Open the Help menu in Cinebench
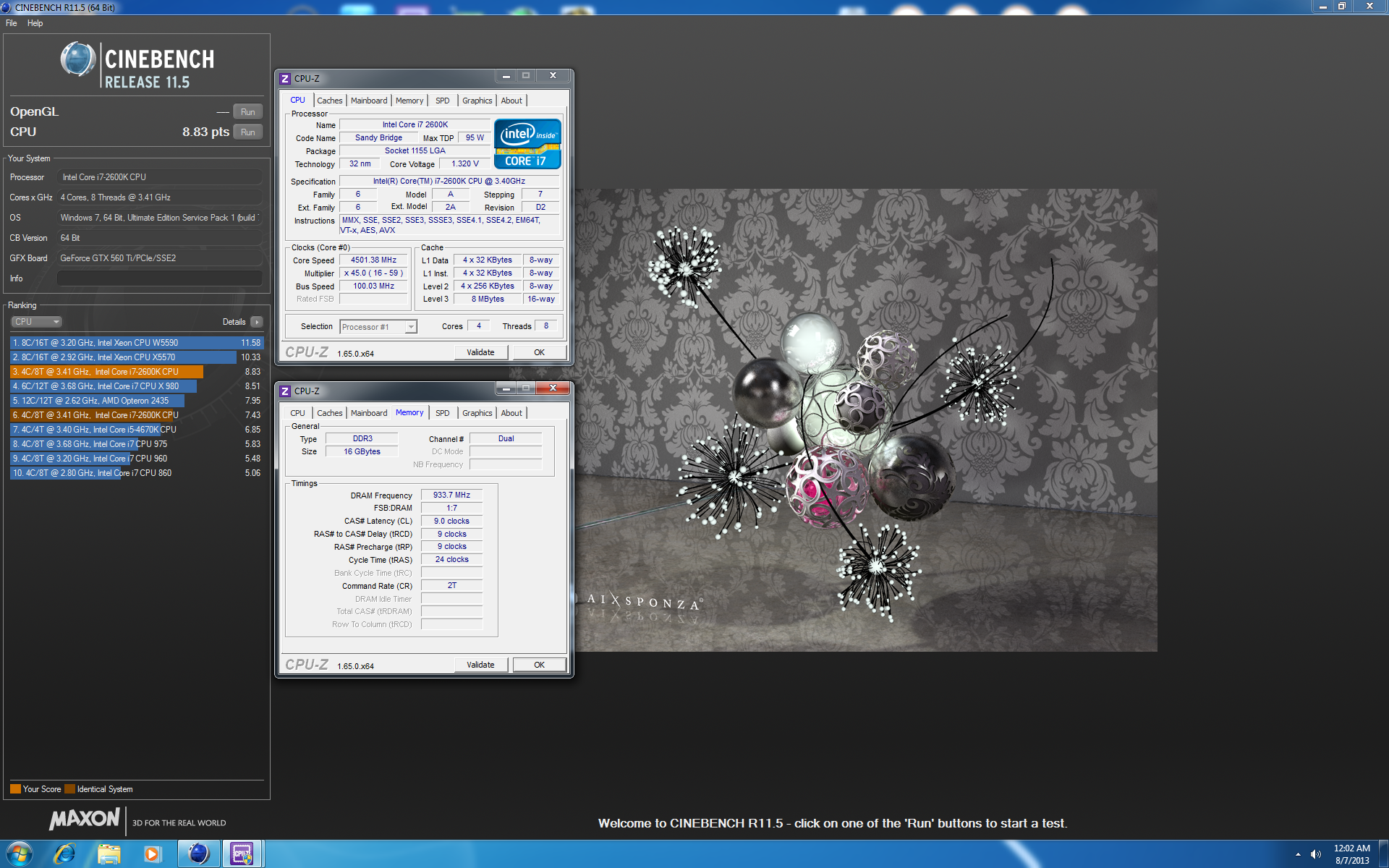 pos(35,23)
